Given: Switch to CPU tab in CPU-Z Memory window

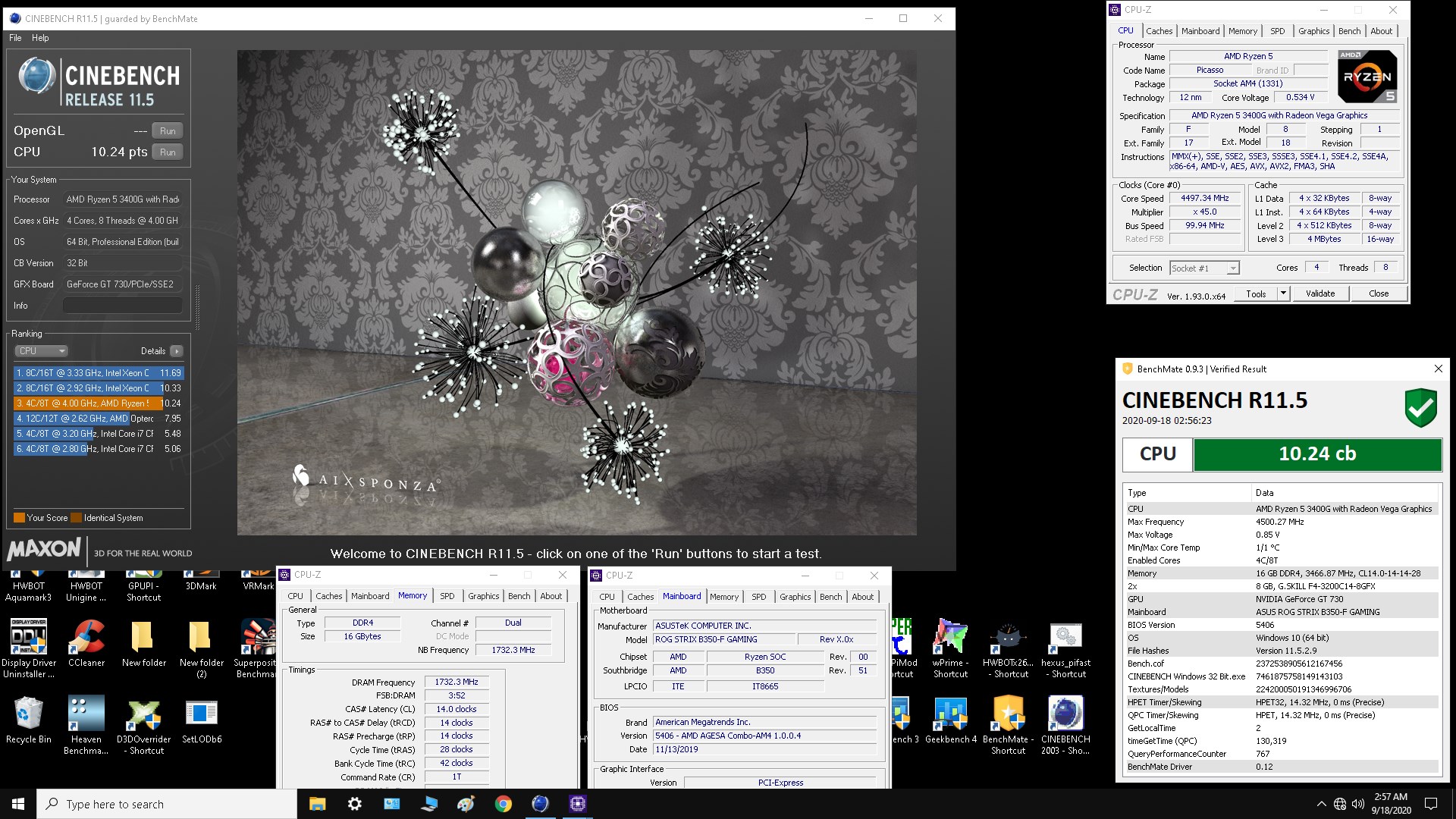Looking at the screenshot, I should [296, 596].
